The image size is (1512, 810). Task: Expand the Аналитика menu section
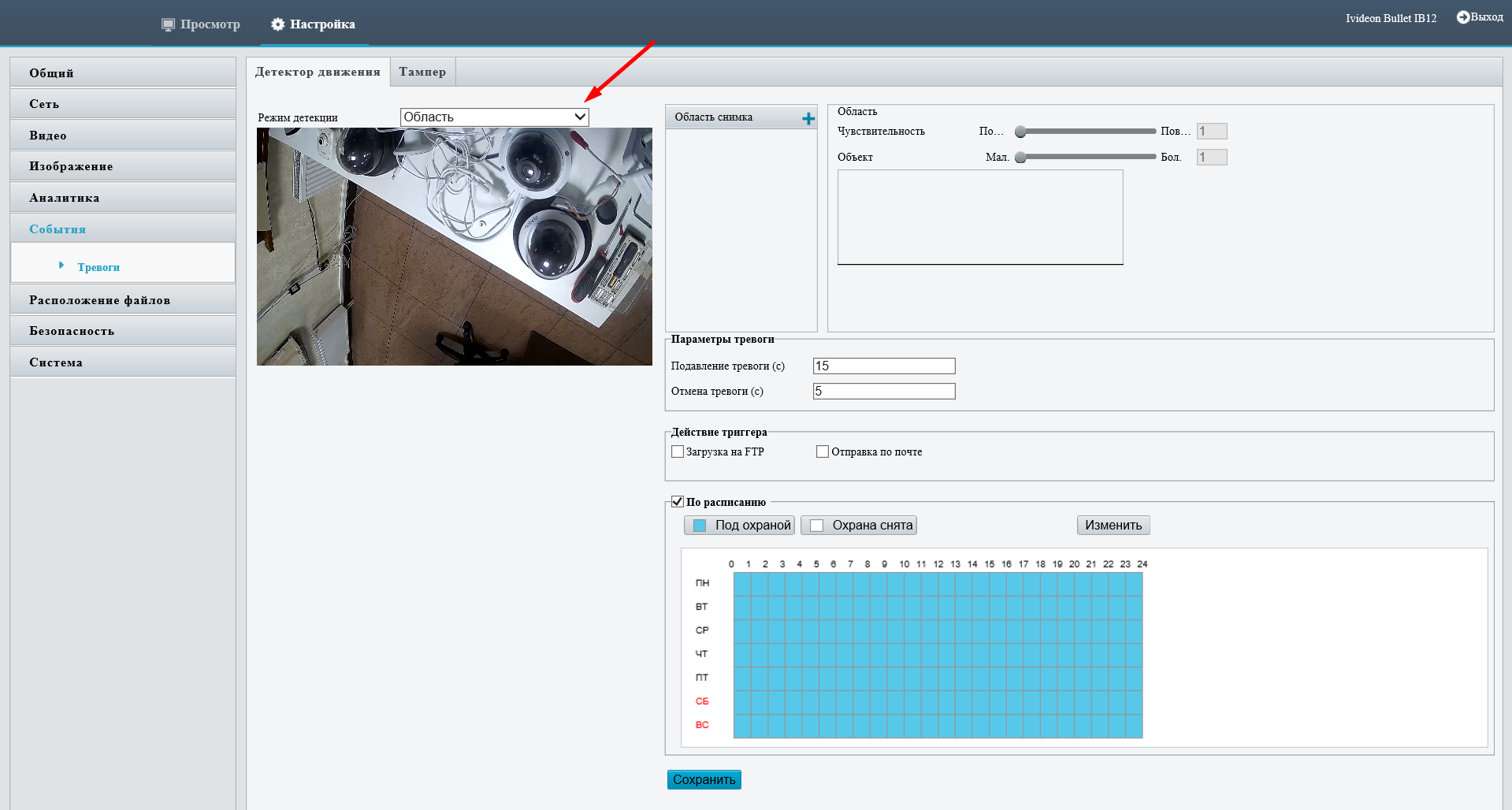point(123,198)
